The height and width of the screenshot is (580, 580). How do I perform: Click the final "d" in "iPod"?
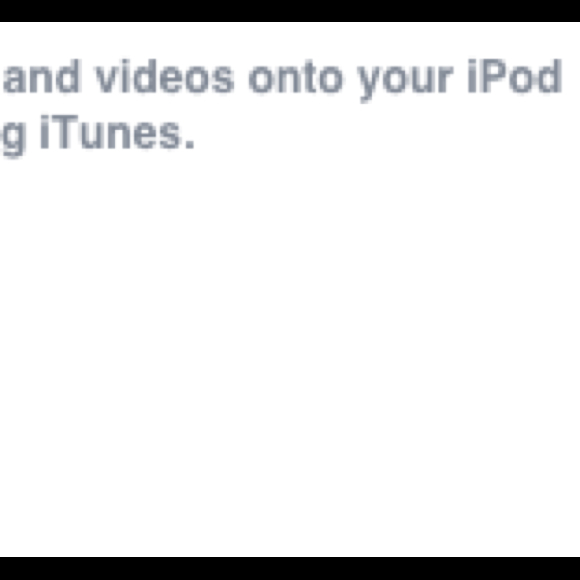click(x=550, y=77)
